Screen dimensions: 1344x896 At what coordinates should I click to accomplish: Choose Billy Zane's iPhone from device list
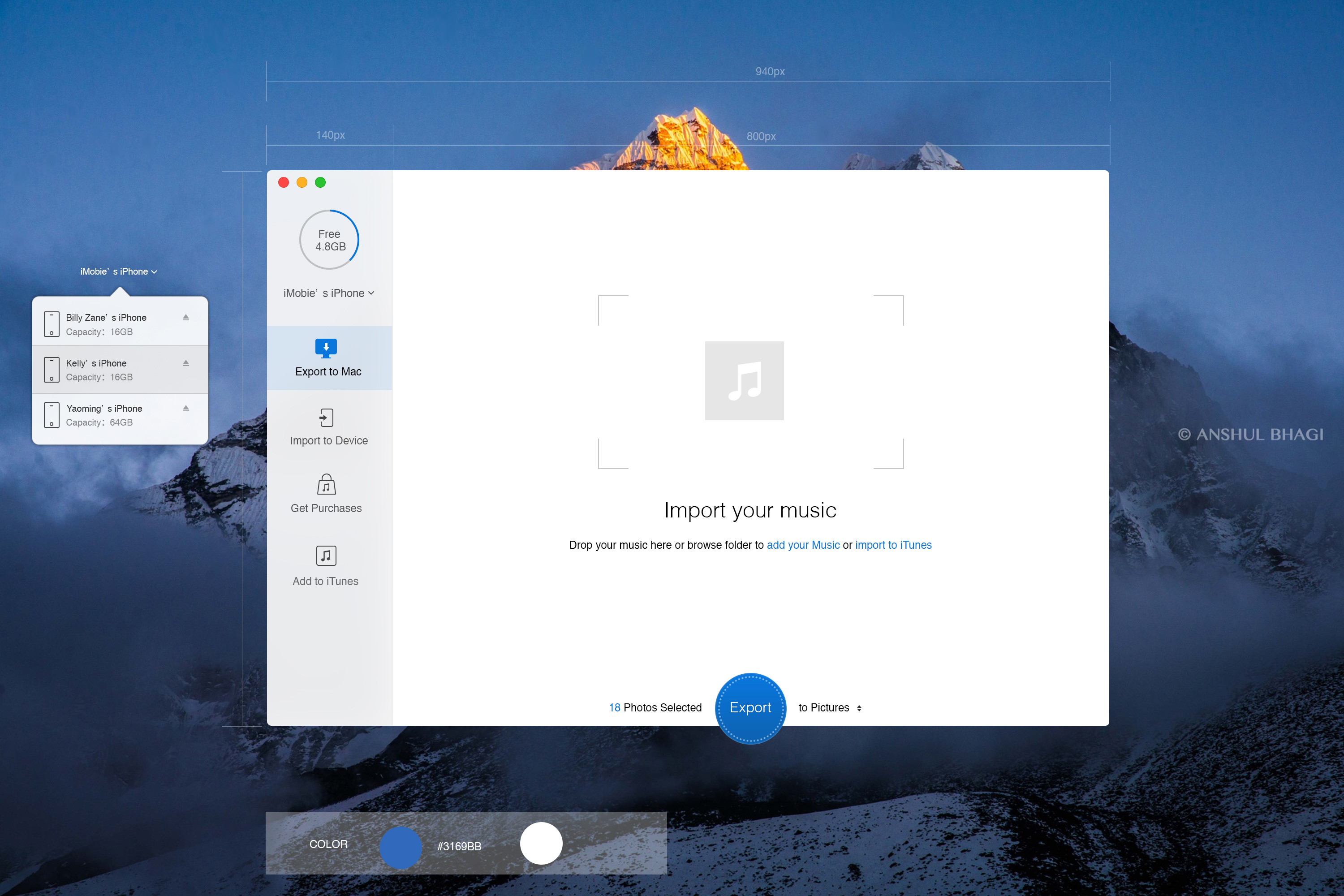[120, 321]
